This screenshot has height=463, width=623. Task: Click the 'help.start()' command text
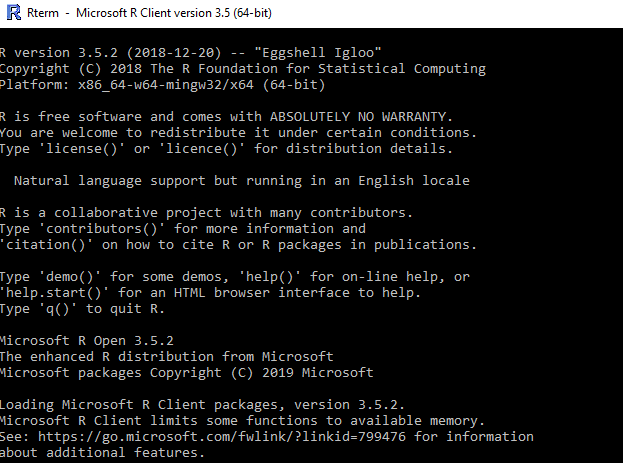click(58, 292)
